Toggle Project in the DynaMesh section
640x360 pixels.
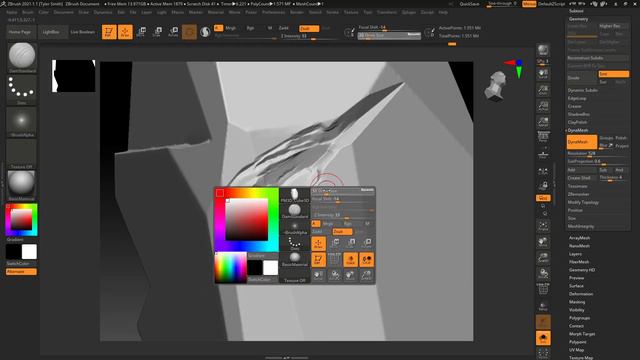click(x=622, y=146)
